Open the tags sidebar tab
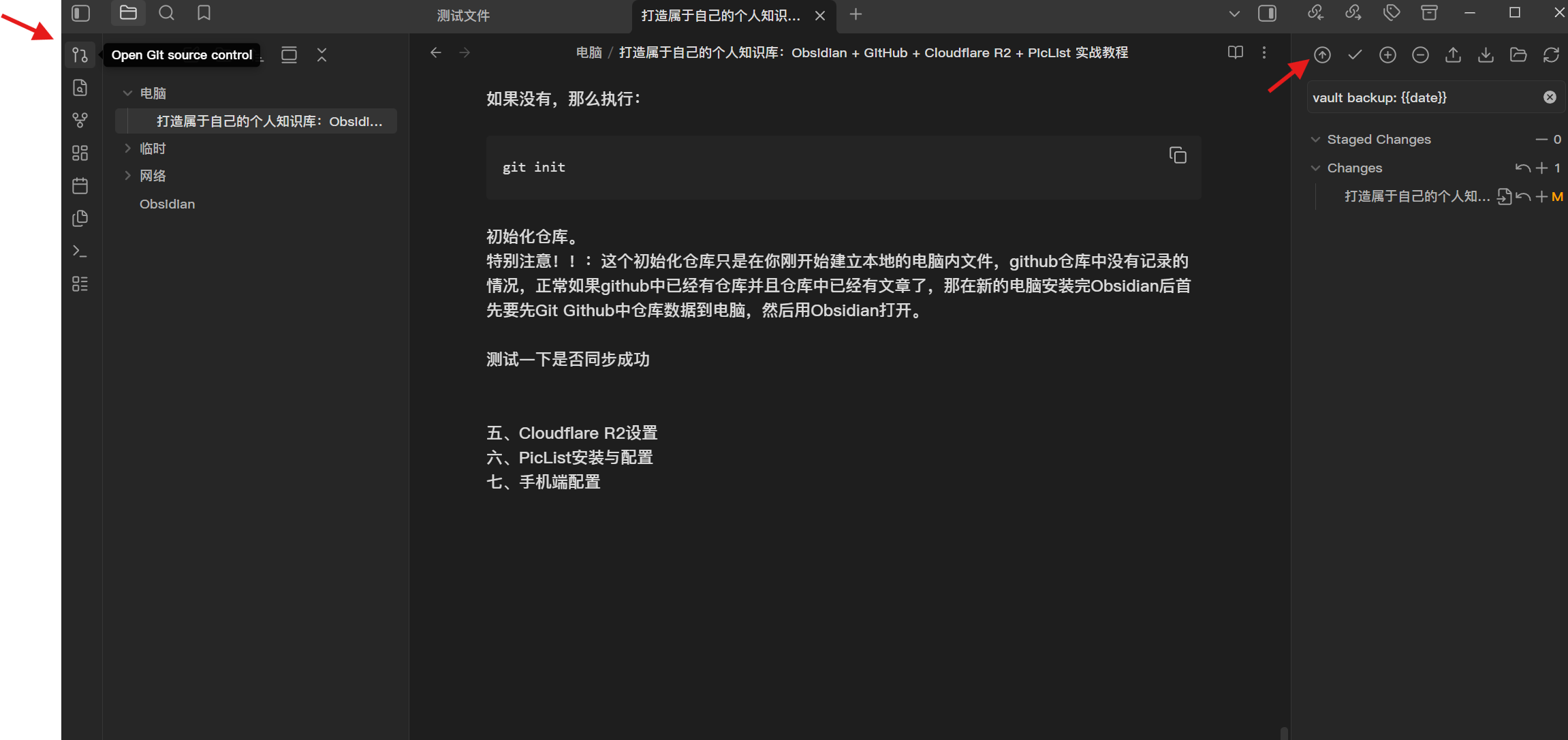The width and height of the screenshot is (1568, 740). [1391, 13]
